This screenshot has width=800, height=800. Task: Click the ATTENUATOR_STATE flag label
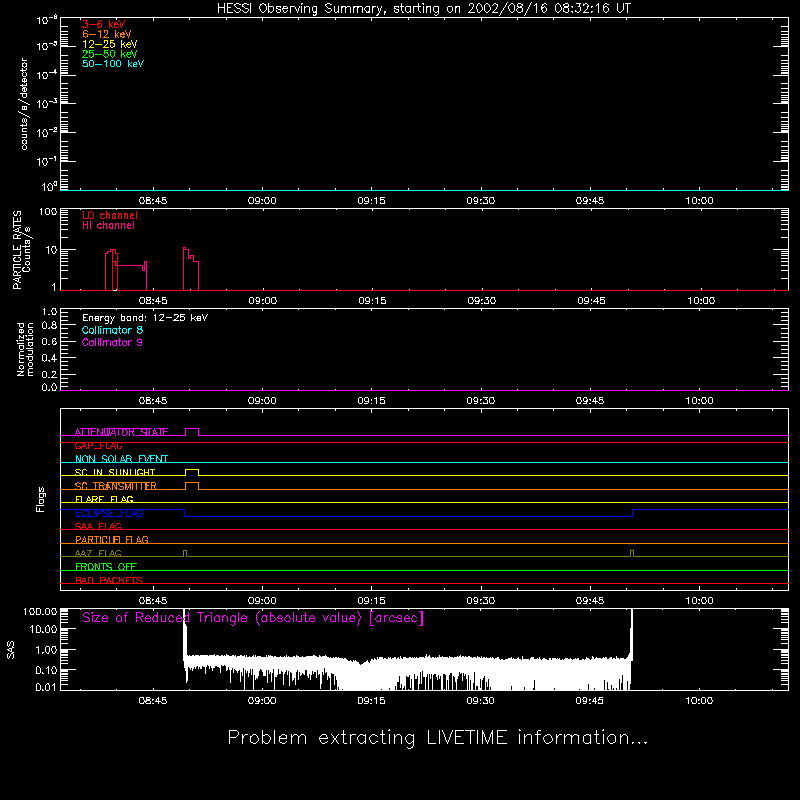(121, 432)
